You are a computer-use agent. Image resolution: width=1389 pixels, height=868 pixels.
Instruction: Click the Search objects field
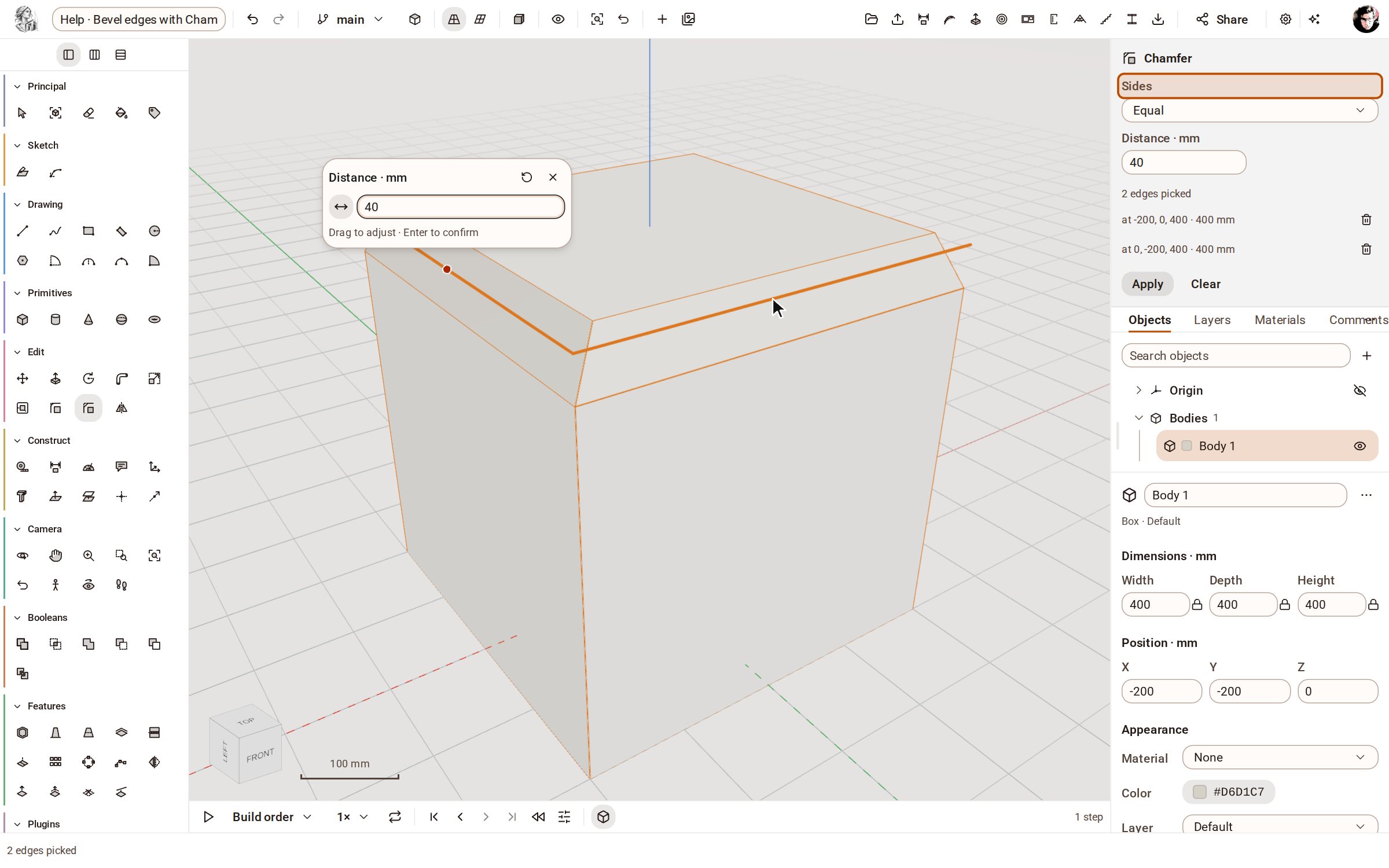click(x=1236, y=356)
